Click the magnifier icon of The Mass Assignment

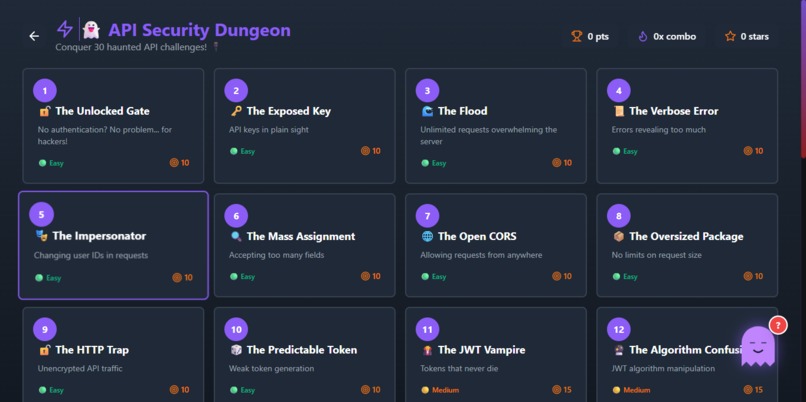tap(236, 236)
